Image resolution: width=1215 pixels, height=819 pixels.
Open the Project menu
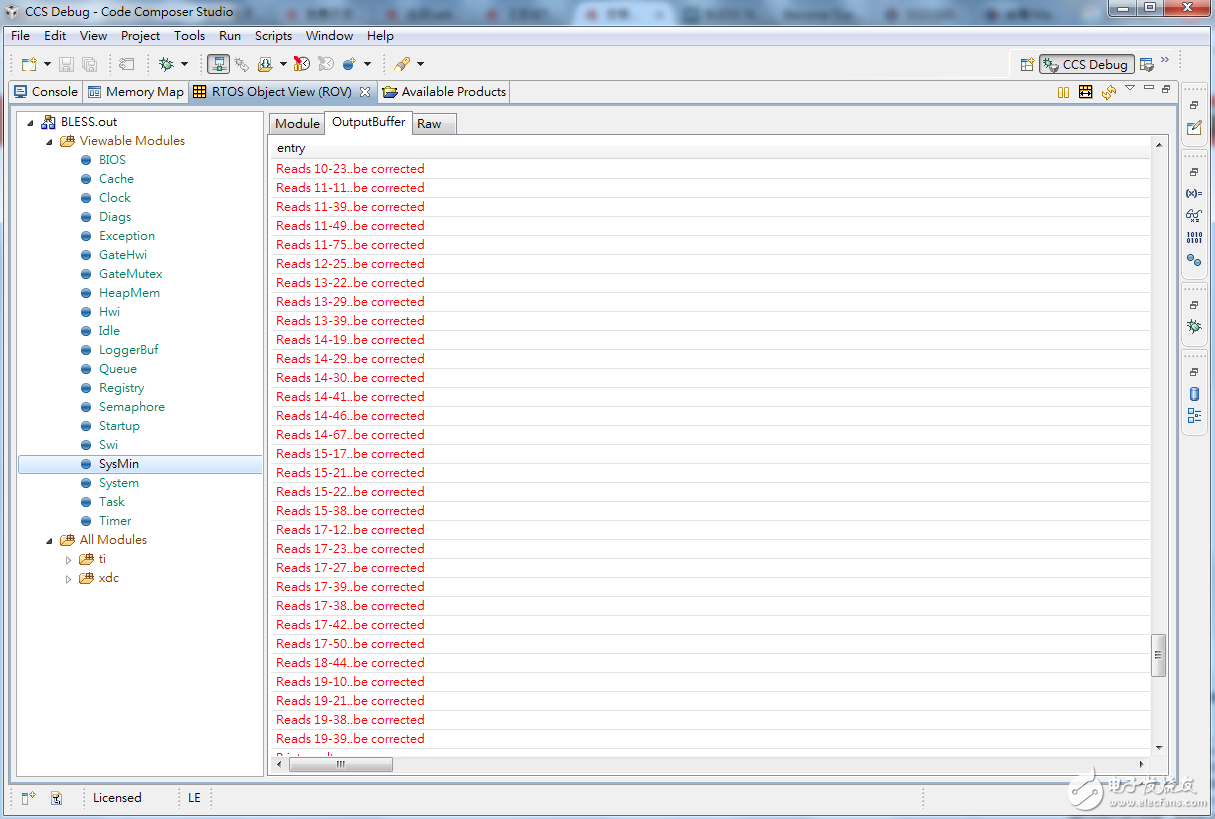click(140, 35)
